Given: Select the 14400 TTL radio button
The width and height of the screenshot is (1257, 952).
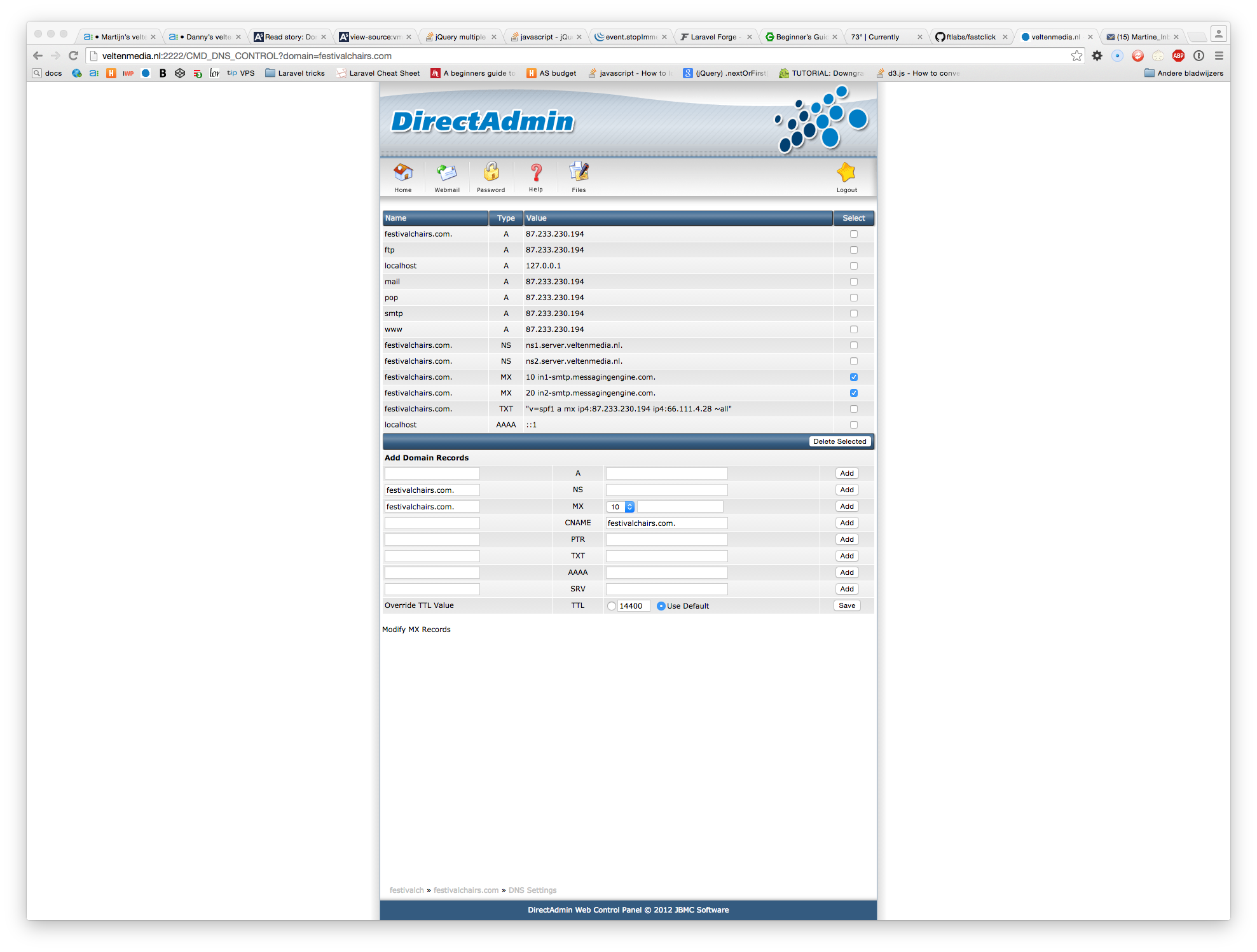Looking at the screenshot, I should tap(612, 606).
